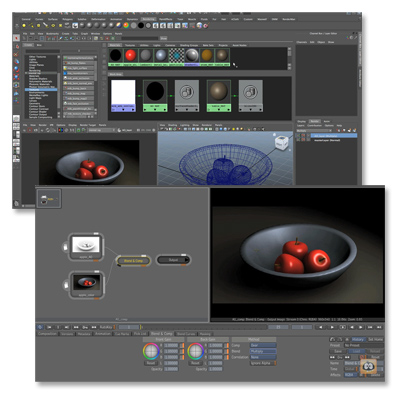Click the mascot icon on the composite window
Viewport: 400px width, 400px height.
368,366
